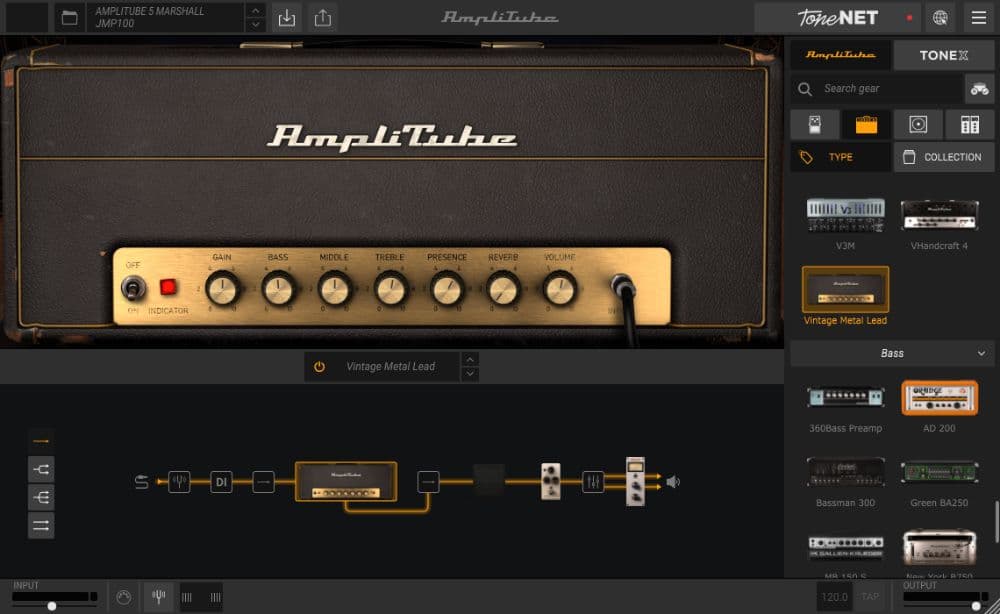The image size is (1000, 614).
Task: Select the white stomp pedal in chain
Action: (550, 481)
